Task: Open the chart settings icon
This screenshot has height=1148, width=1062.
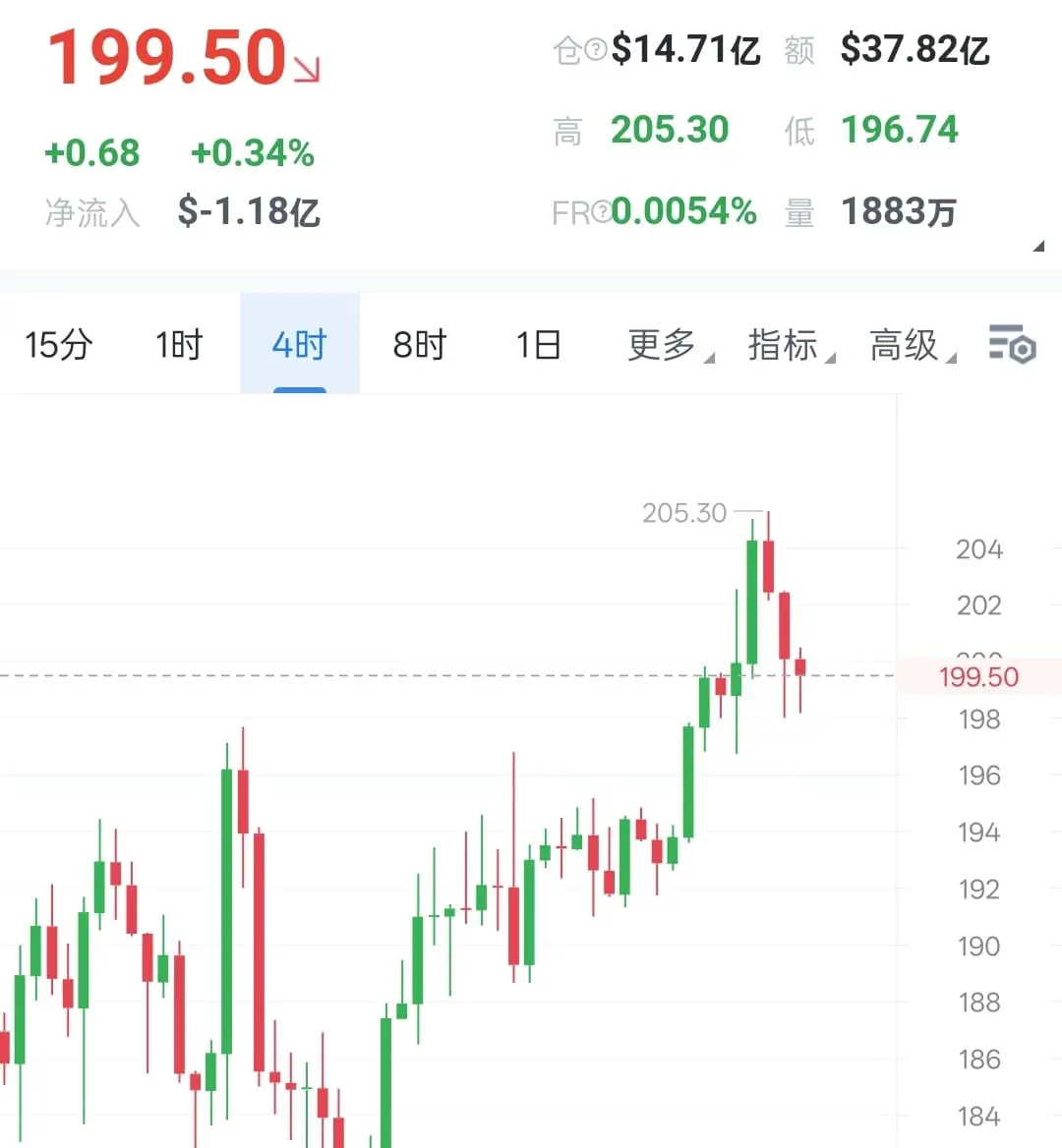Action: point(1012,343)
